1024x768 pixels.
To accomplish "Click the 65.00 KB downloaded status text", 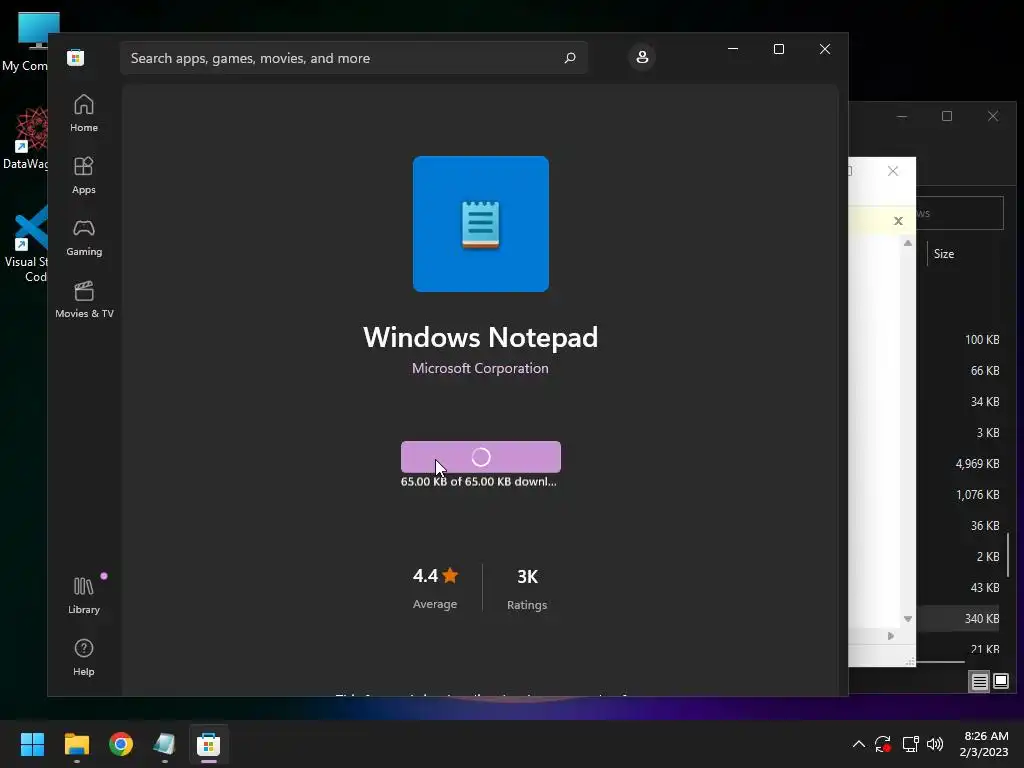I will (479, 481).
